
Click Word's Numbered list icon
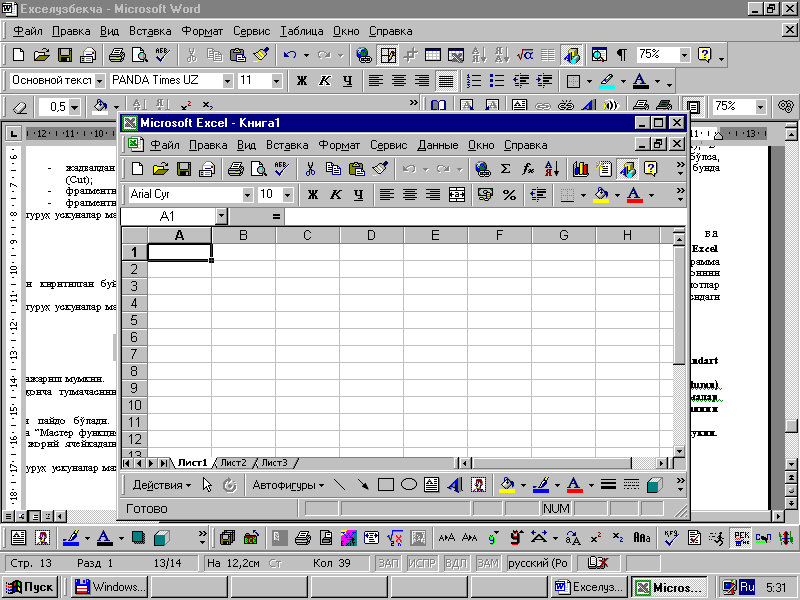(x=473, y=81)
